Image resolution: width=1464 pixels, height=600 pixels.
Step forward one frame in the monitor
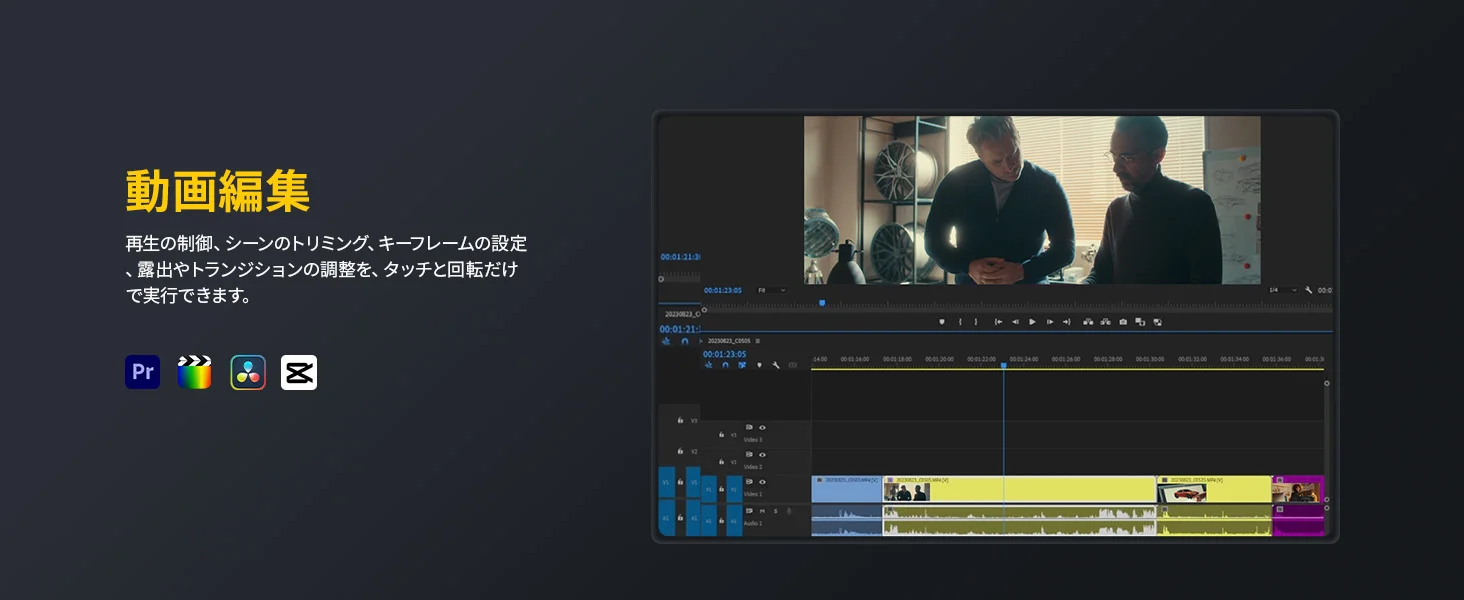click(1050, 322)
